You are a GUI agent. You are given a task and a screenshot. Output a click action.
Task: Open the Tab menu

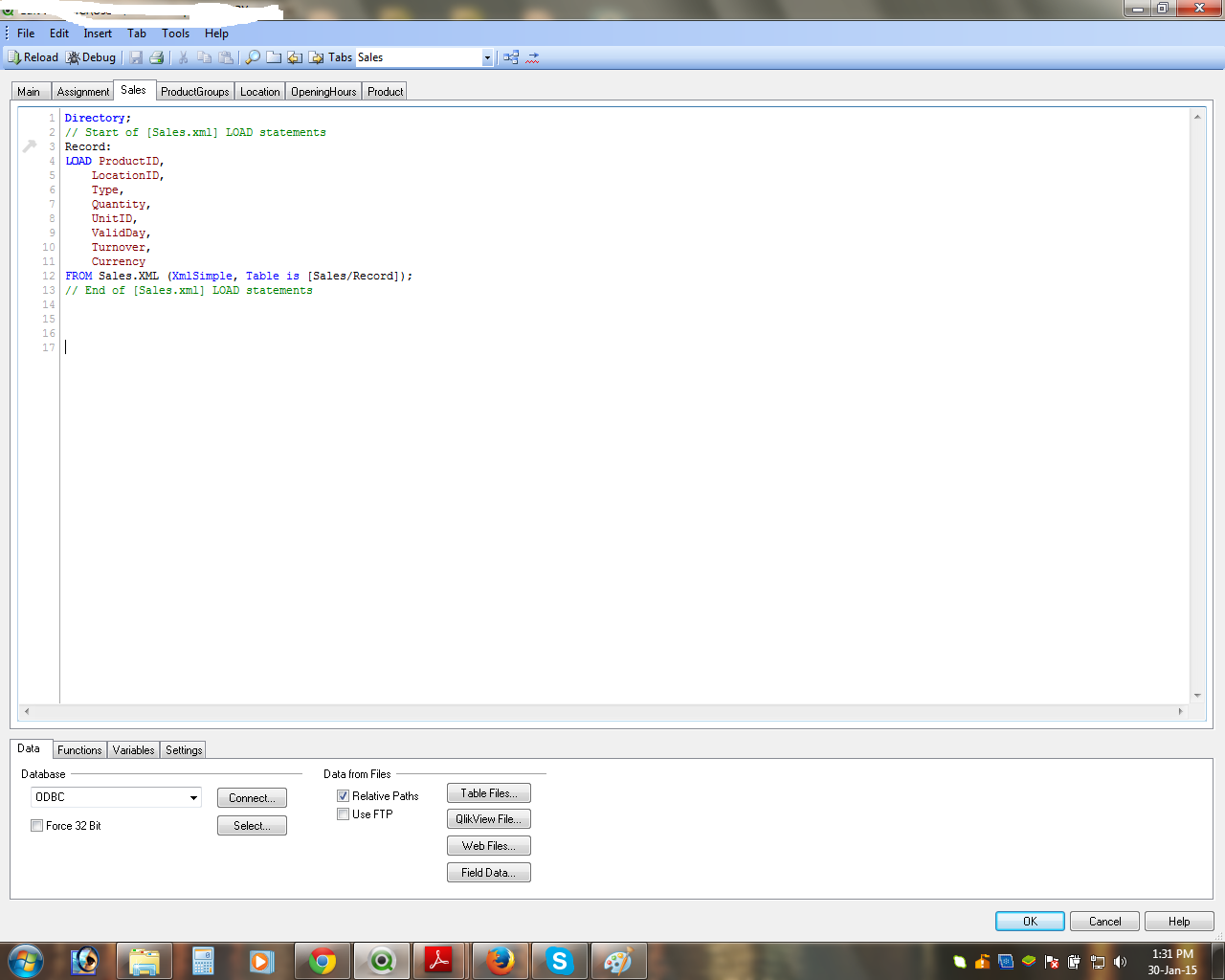coord(137,33)
